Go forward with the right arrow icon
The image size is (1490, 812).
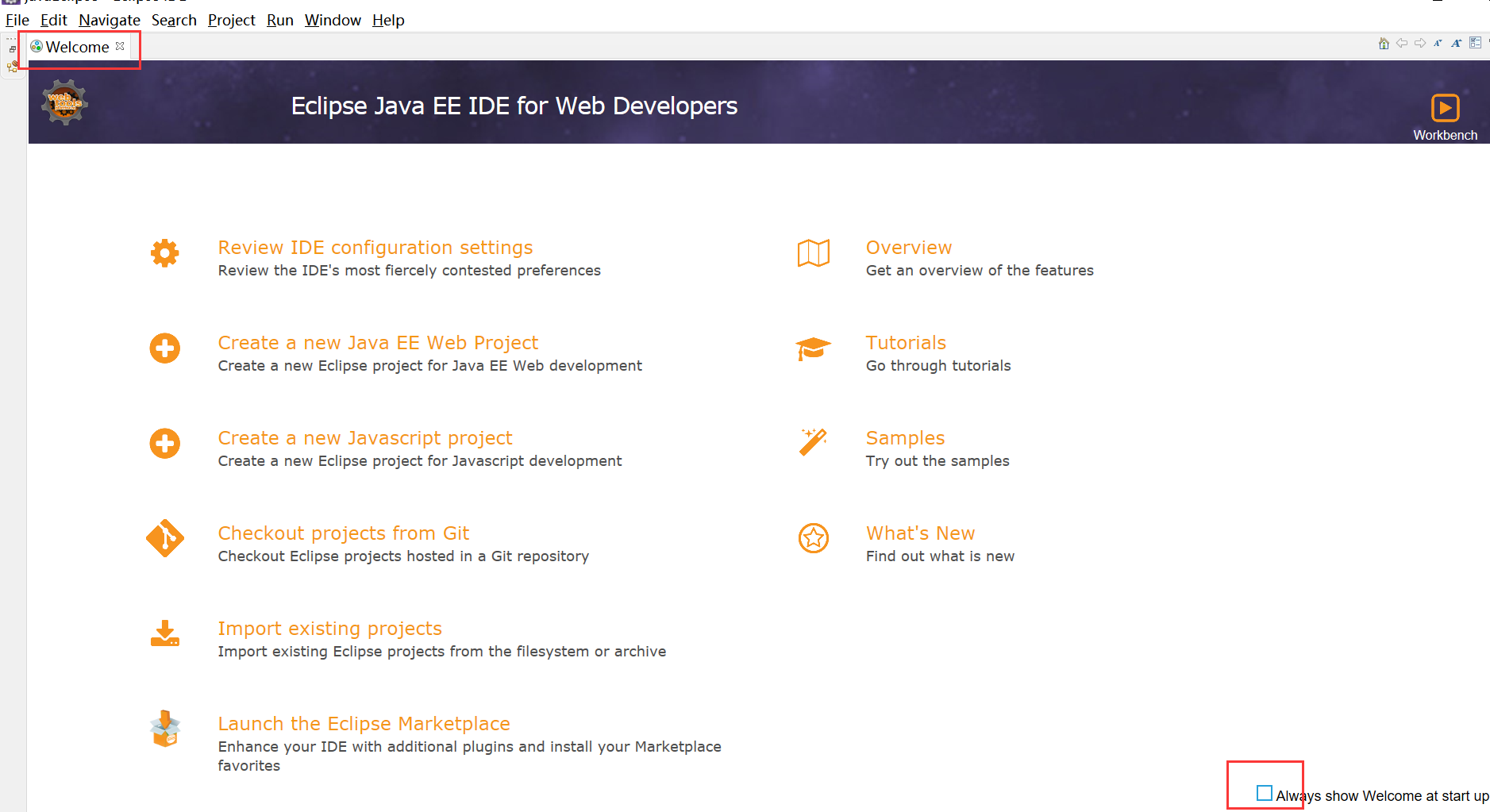click(1420, 43)
